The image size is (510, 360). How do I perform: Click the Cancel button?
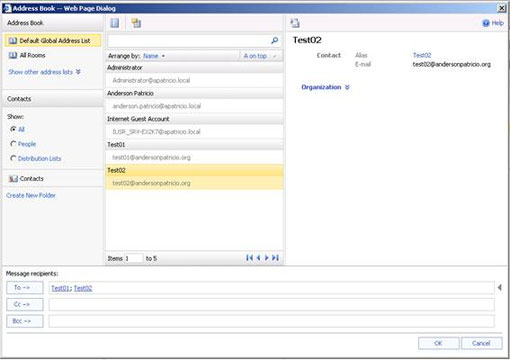click(x=481, y=343)
